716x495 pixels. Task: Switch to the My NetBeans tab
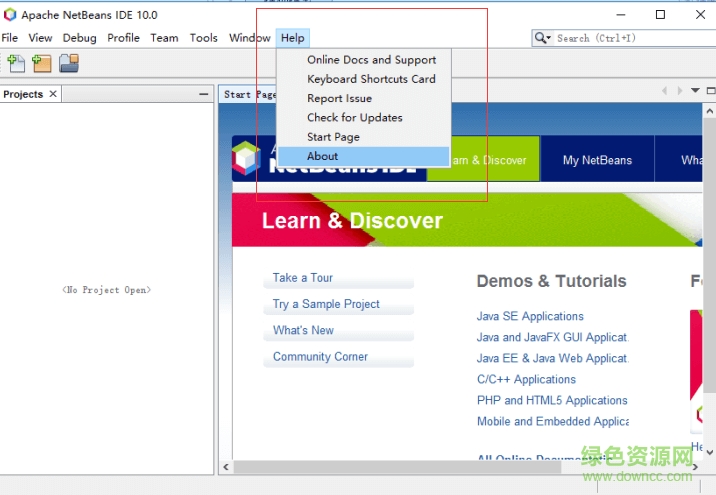pos(597,160)
